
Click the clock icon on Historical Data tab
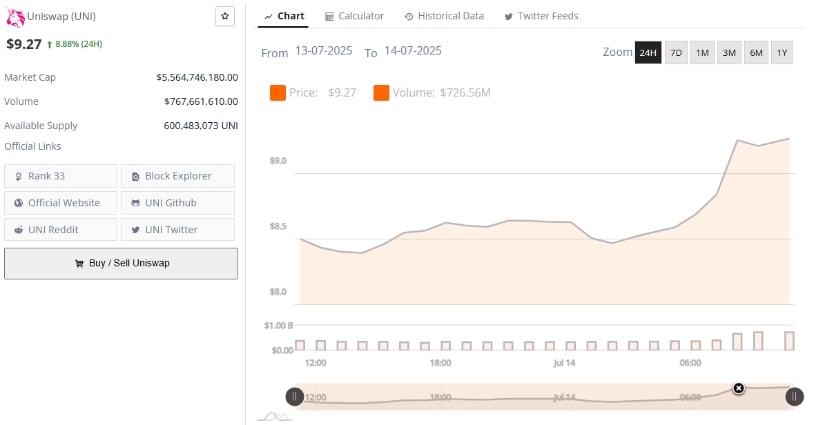(409, 17)
